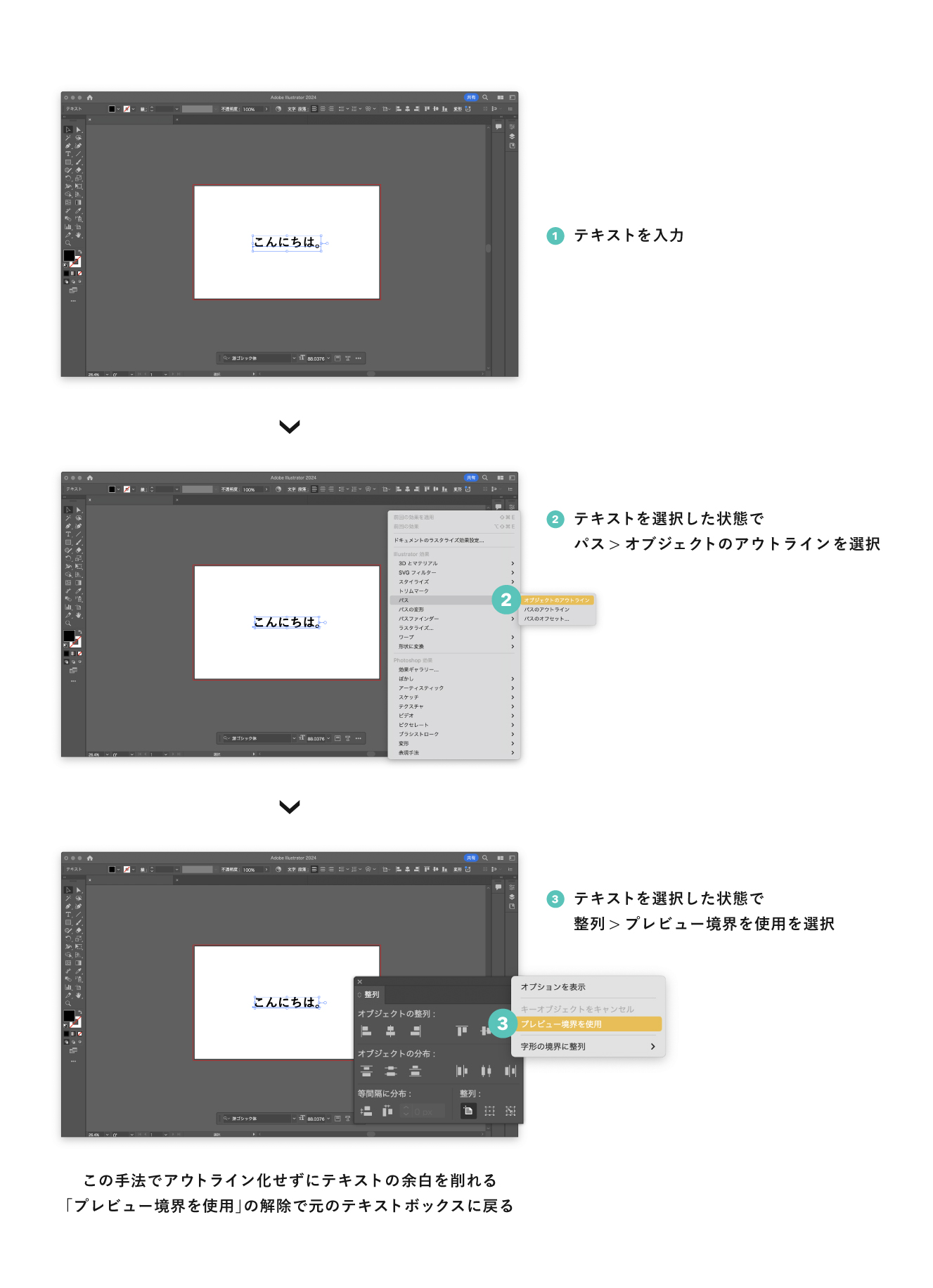Viewport: 933px width, 1288px height.
Task: Close the 整列 panel with its X
Action: click(359, 982)
